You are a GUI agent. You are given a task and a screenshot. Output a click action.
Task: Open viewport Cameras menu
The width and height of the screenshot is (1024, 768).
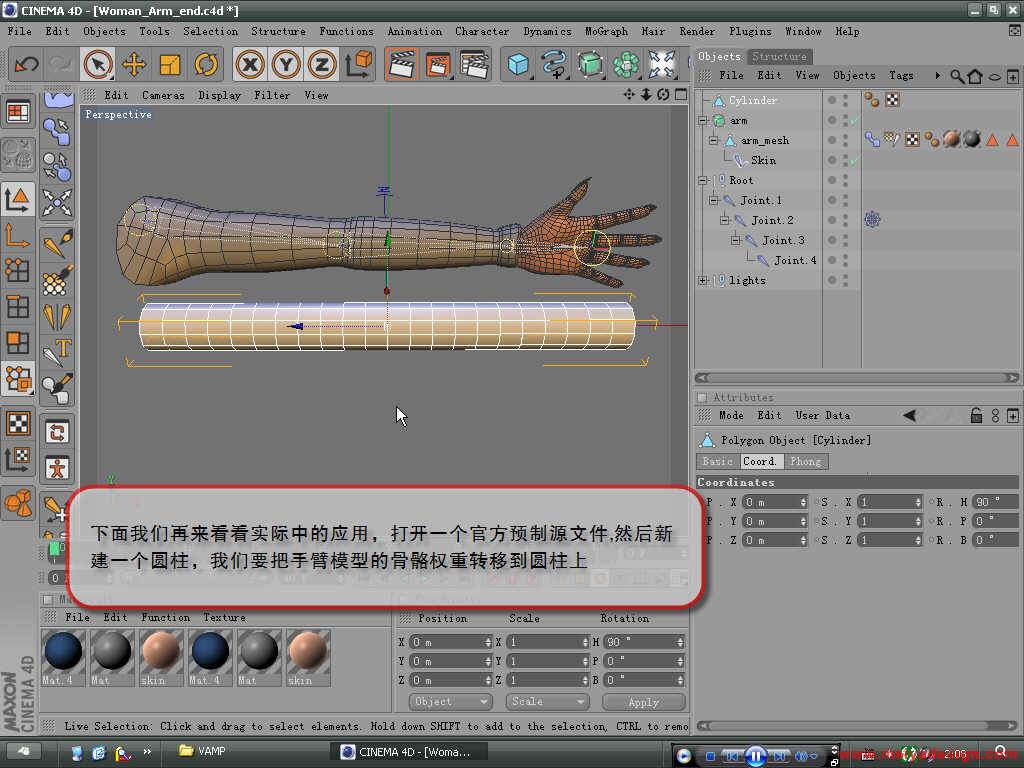pyautogui.click(x=163, y=95)
